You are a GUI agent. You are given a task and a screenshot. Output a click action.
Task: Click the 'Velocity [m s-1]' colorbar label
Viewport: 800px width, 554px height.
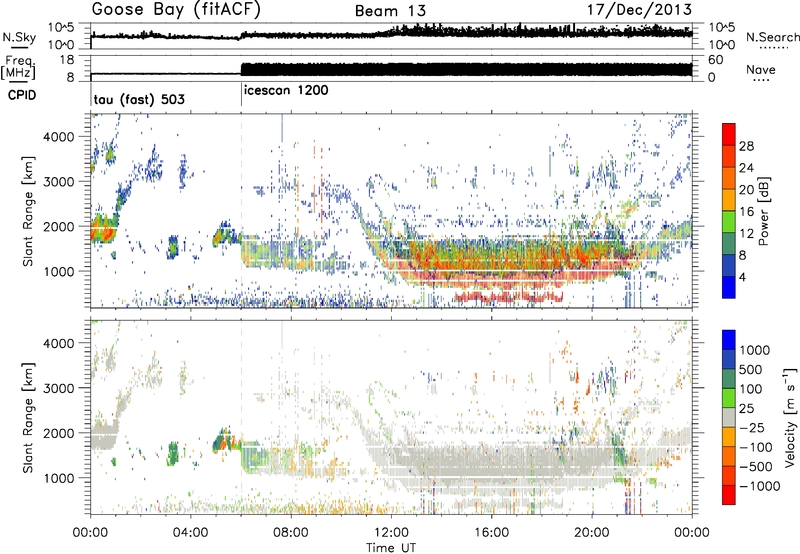tap(790, 417)
